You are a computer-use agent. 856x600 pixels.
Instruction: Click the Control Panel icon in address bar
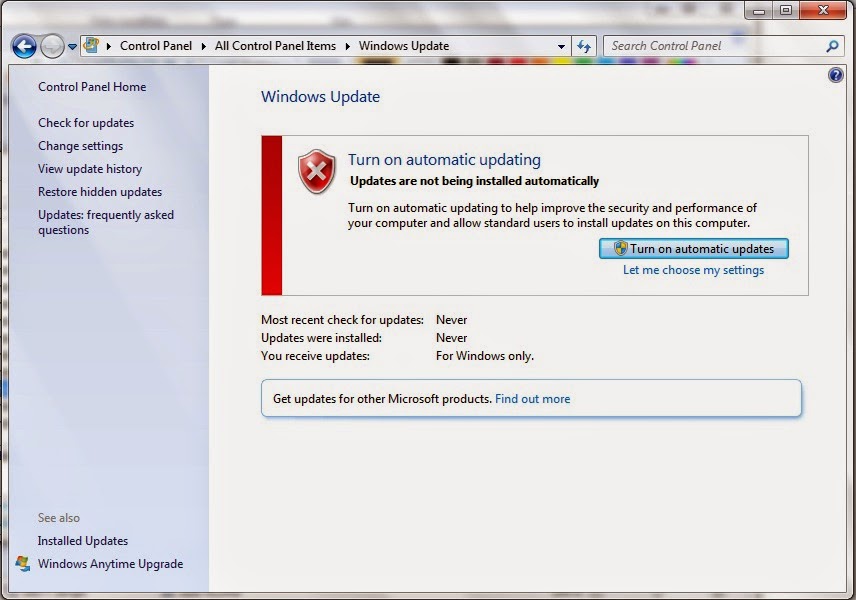tap(92, 45)
